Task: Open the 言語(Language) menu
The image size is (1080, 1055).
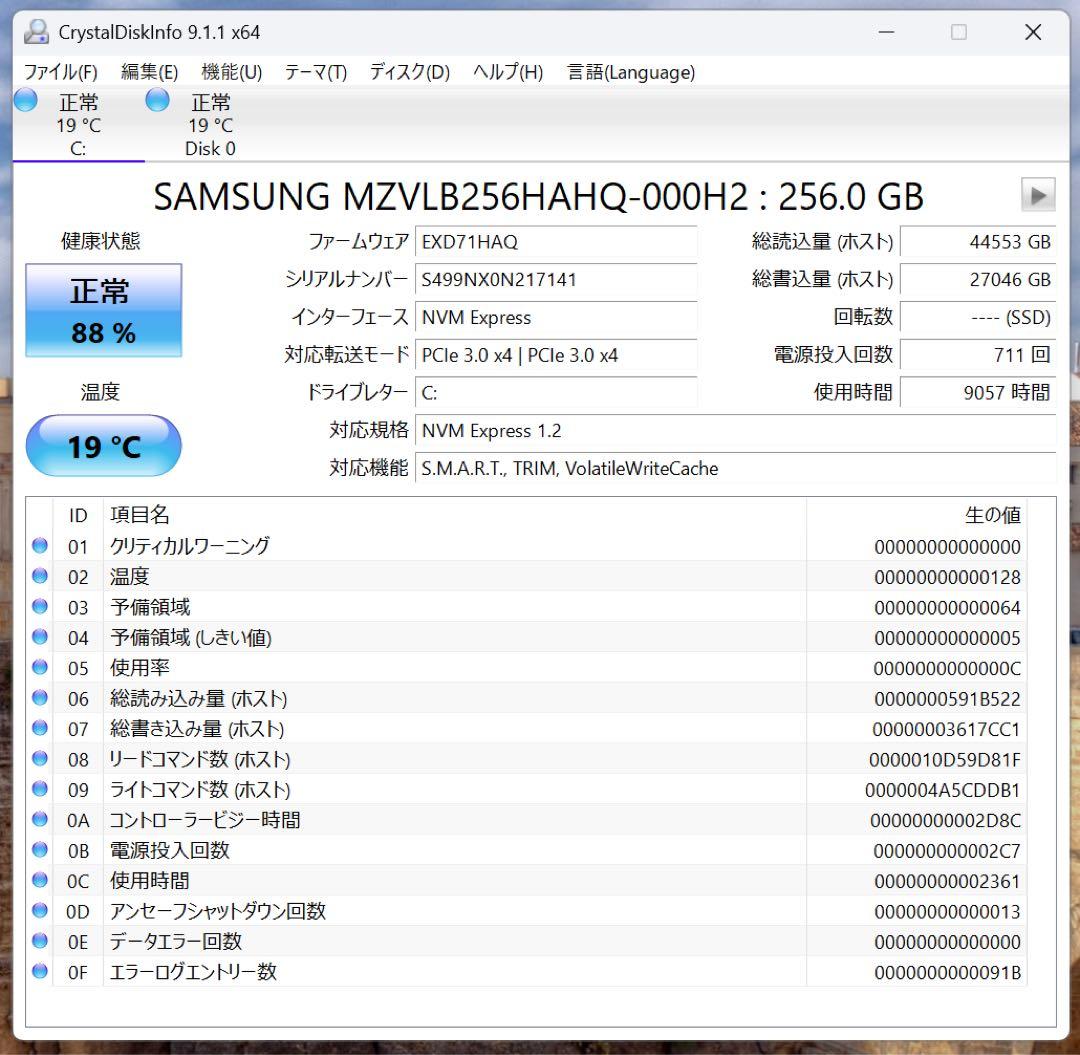Action: (631, 71)
